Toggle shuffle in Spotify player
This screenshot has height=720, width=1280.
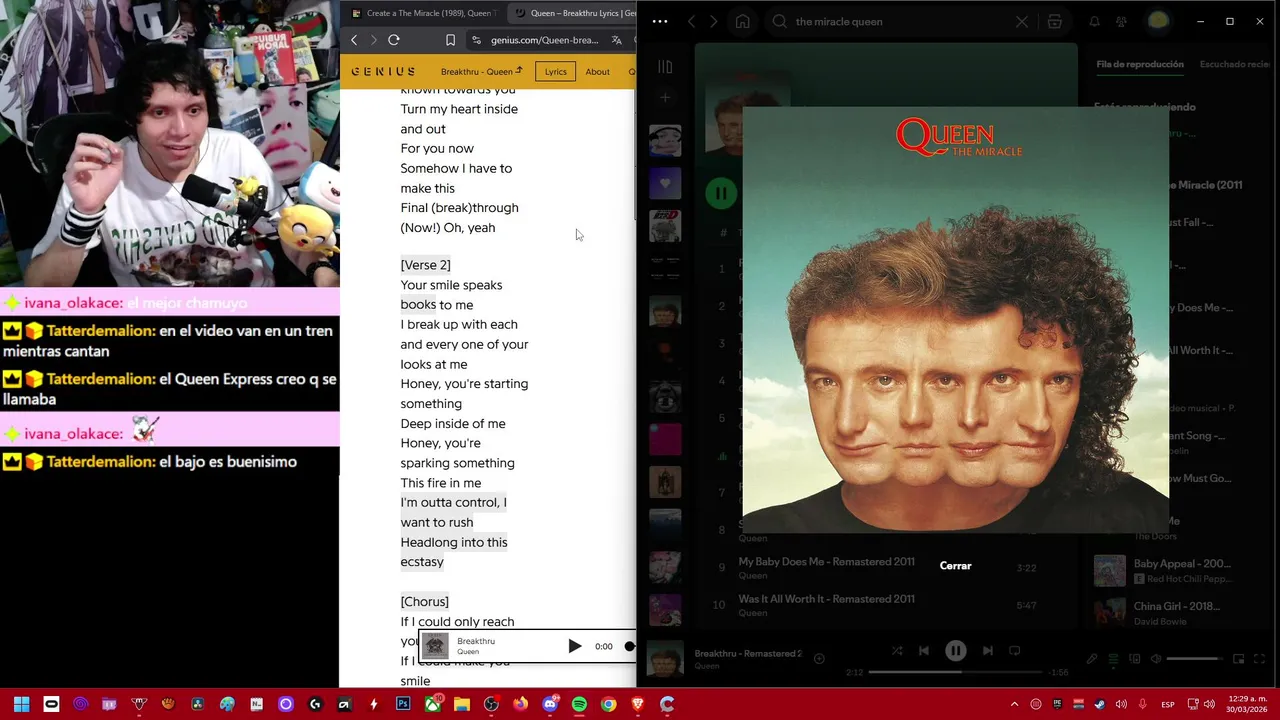point(897,651)
